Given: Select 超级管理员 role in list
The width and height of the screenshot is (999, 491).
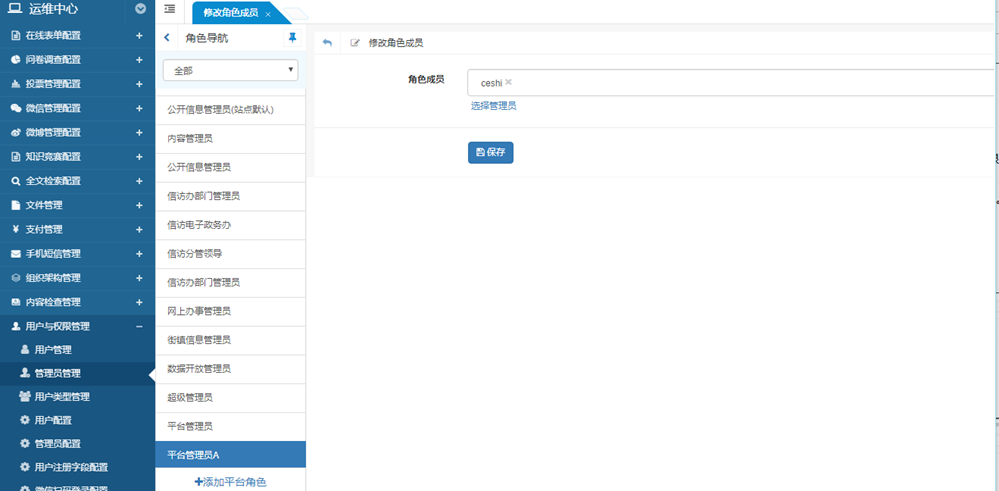Looking at the screenshot, I should (x=190, y=398).
